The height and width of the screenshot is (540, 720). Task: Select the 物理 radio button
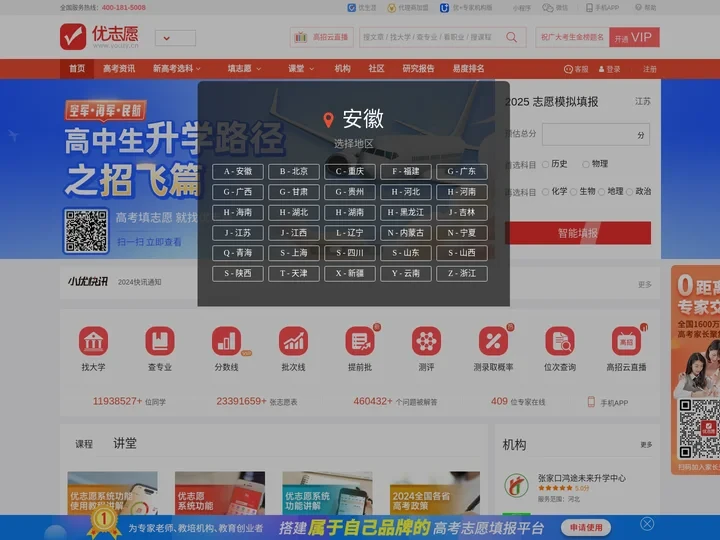click(586, 164)
